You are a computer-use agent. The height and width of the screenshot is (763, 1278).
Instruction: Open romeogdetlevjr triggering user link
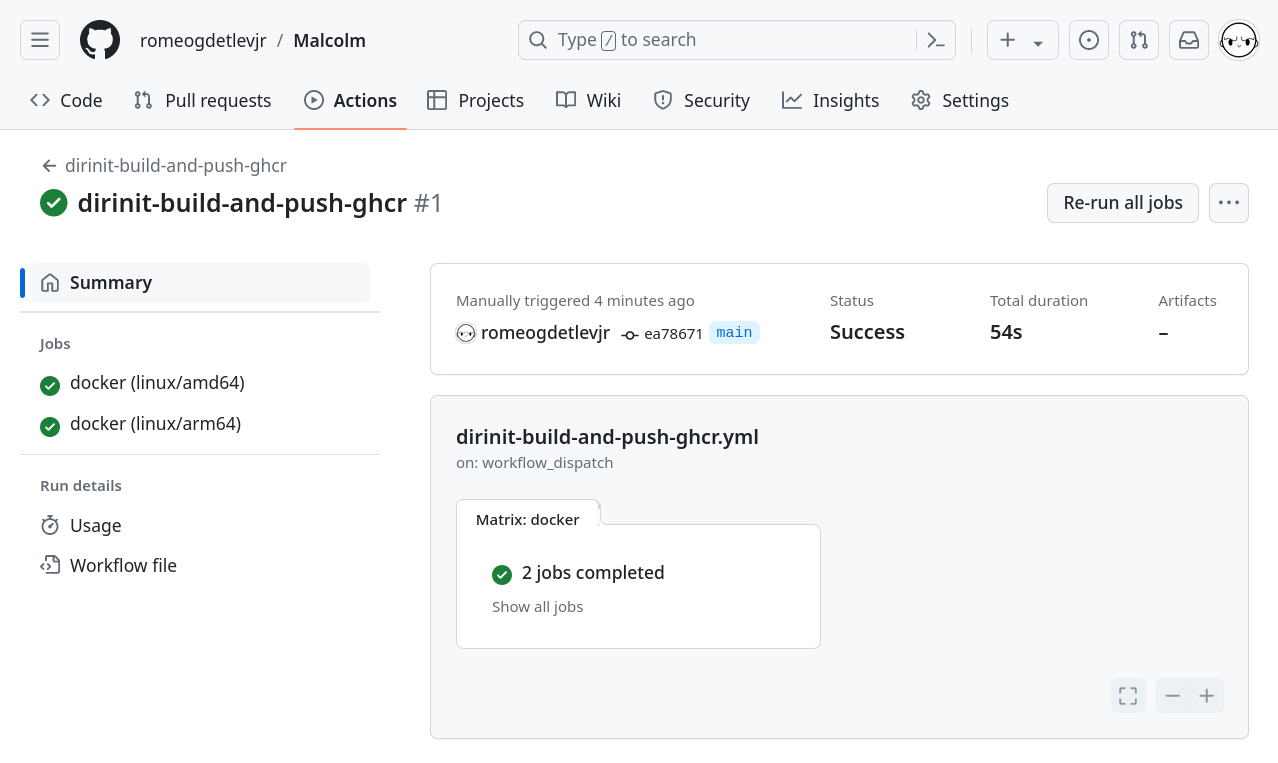click(545, 333)
